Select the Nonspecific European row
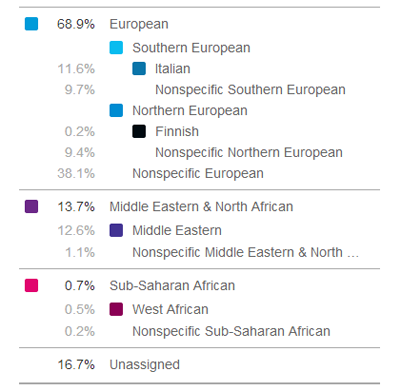This screenshot has height=391, width=401. coord(198,173)
